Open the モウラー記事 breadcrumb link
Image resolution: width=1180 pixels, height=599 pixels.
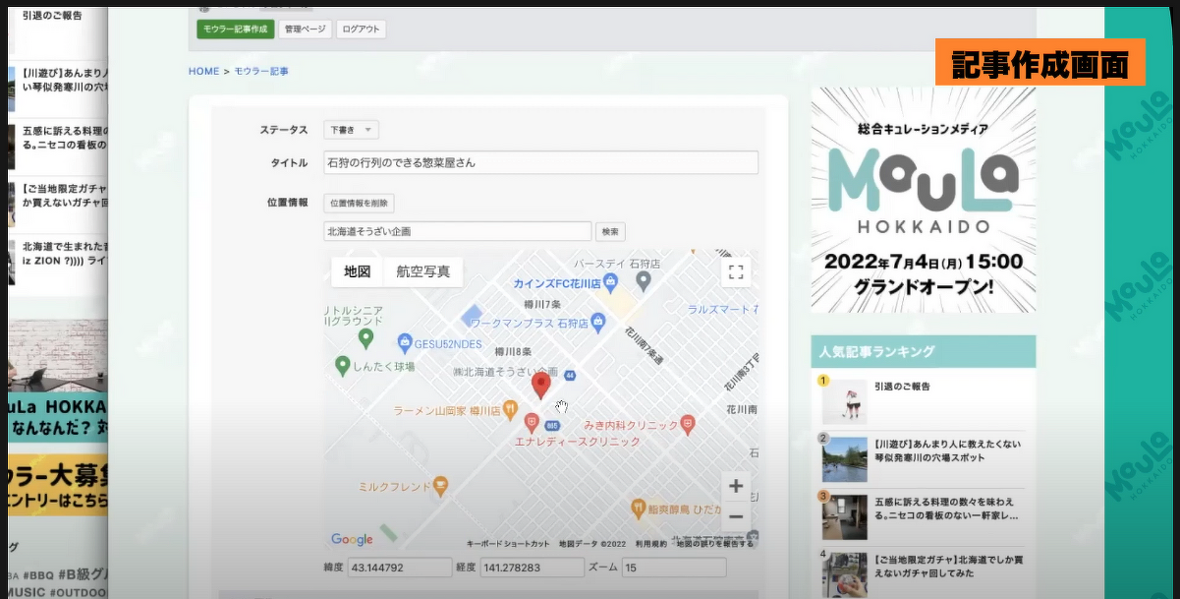pos(262,71)
